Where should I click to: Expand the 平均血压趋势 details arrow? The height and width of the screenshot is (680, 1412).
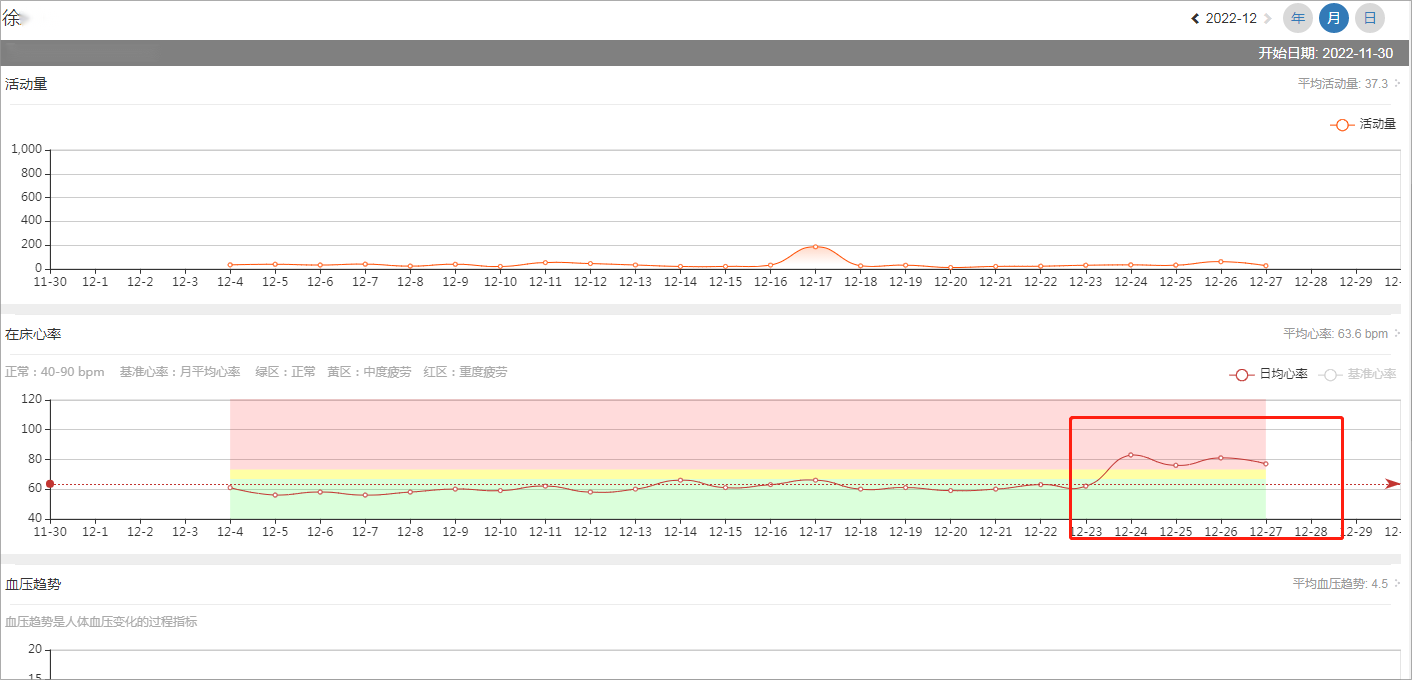click(x=1398, y=584)
